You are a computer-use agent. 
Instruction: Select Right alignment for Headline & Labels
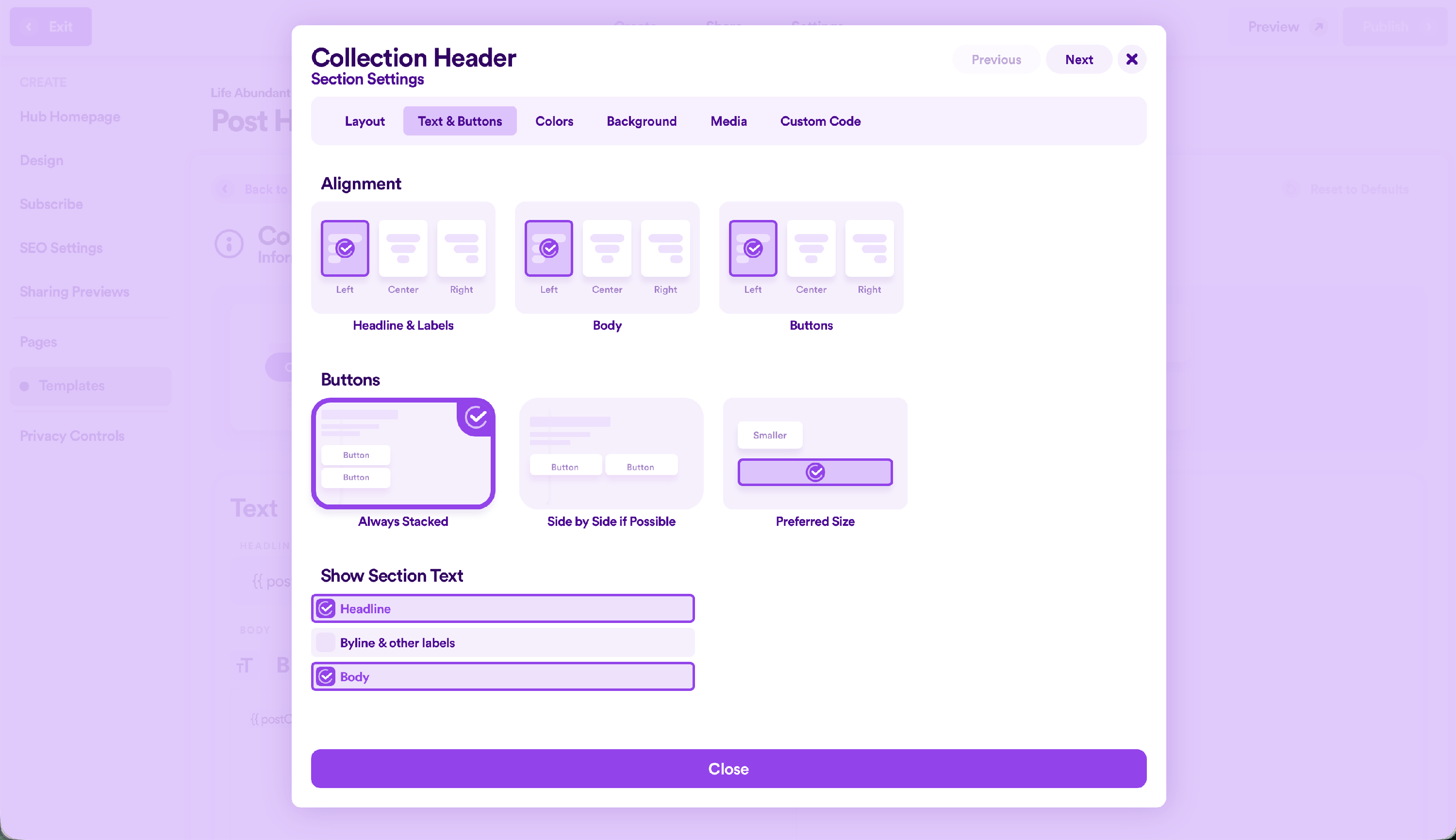pos(461,248)
